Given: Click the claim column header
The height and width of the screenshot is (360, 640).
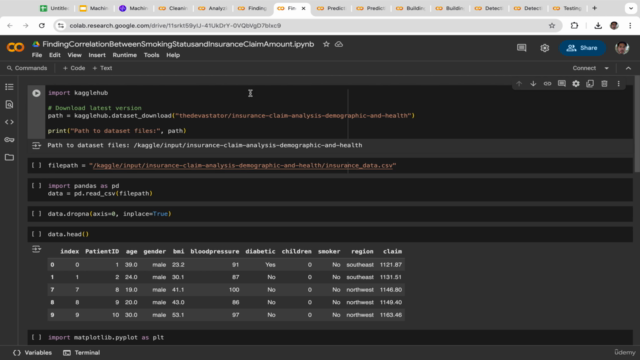Looking at the screenshot, I should tap(392, 251).
